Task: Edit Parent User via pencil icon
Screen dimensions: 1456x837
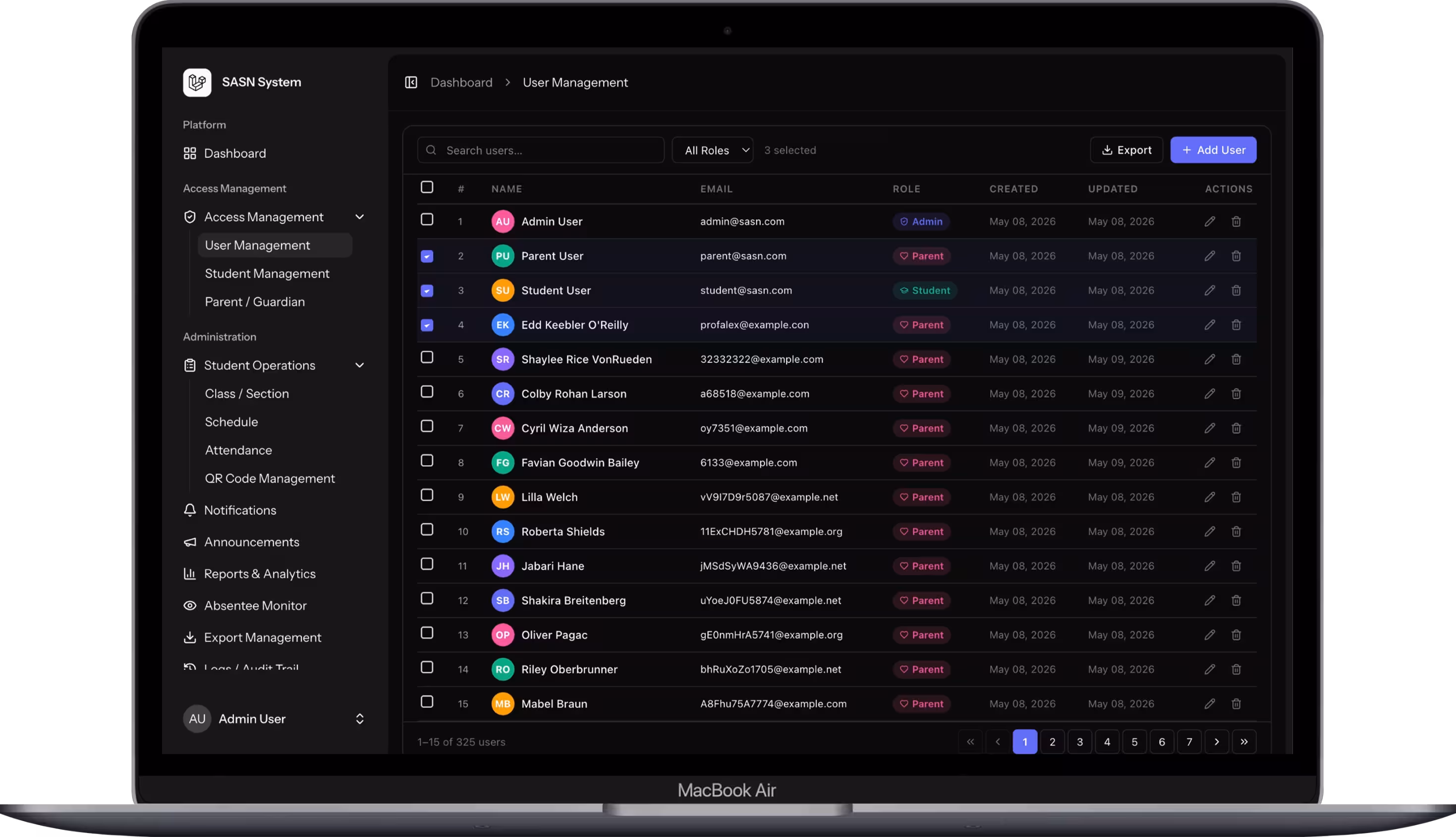Action: [1210, 256]
